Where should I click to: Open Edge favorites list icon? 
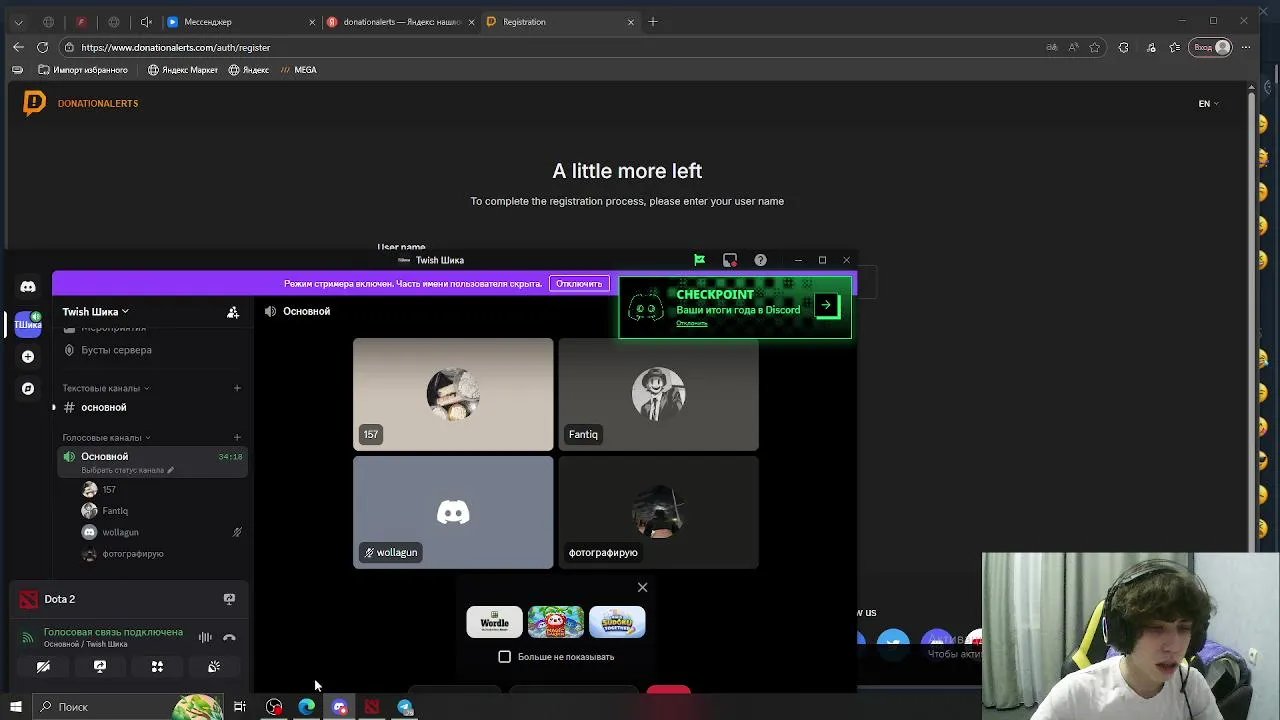[1175, 47]
